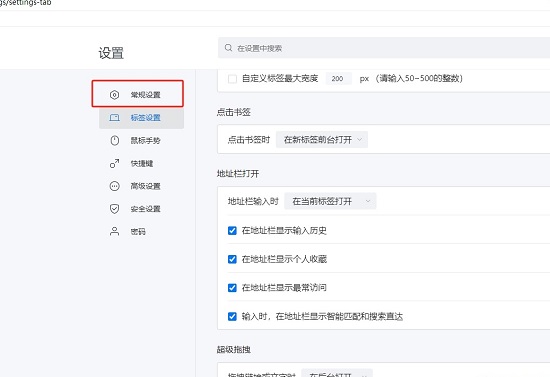Click the 地址栏打开 section heading
550x377 pixels.
coord(238,174)
